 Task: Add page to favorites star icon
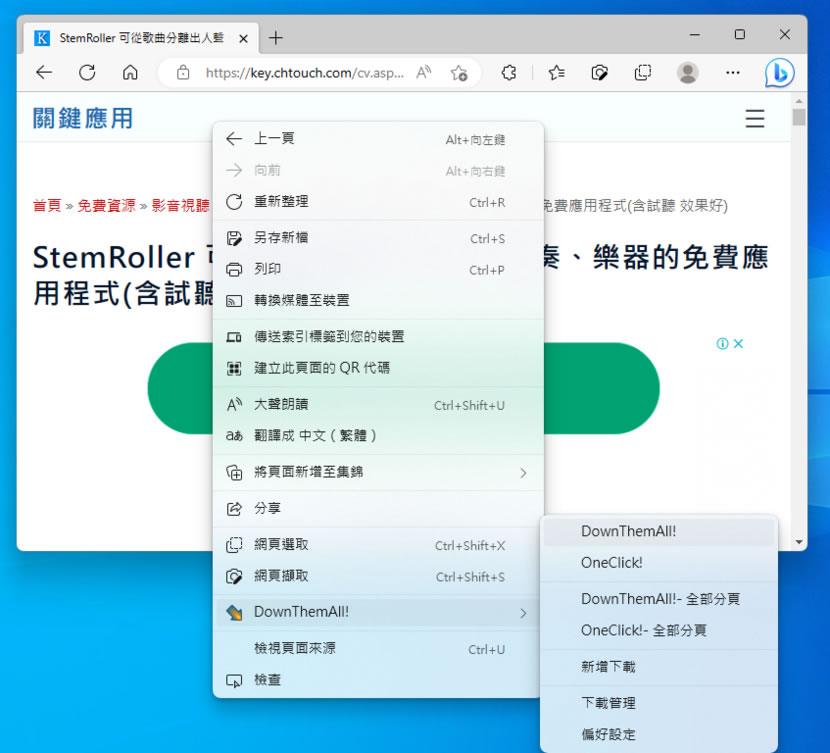[x=459, y=72]
